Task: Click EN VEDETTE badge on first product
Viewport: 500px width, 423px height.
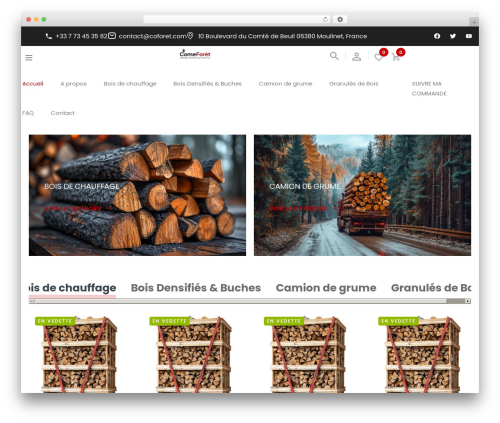Action: (x=55, y=321)
